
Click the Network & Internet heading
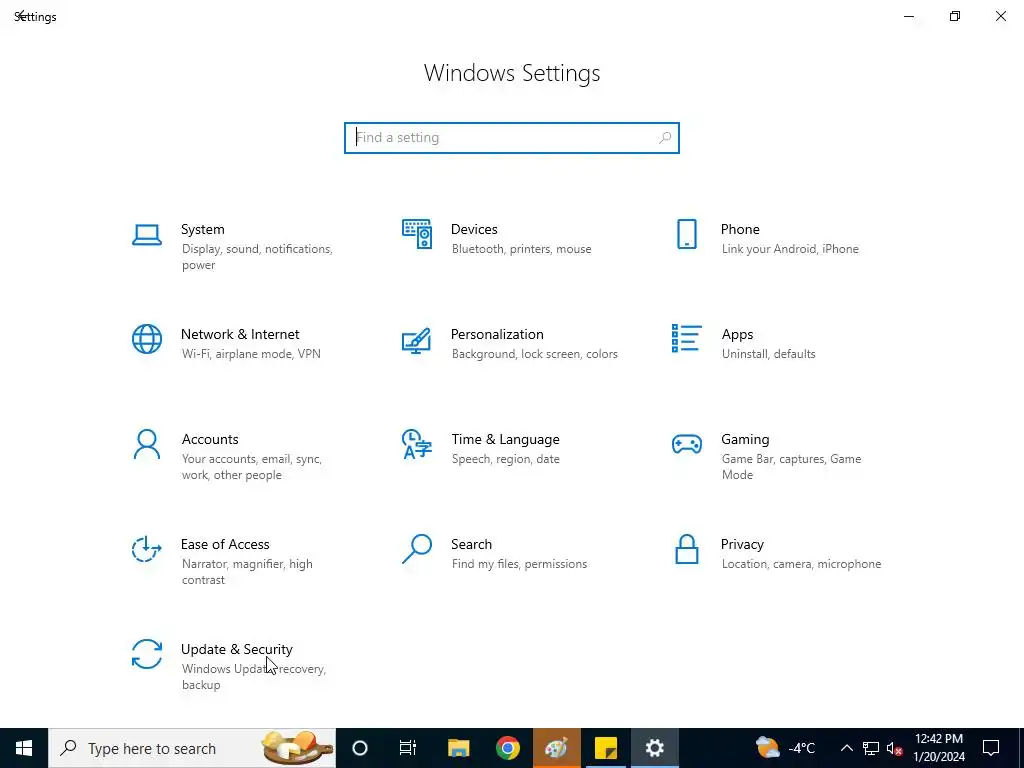tap(240, 334)
